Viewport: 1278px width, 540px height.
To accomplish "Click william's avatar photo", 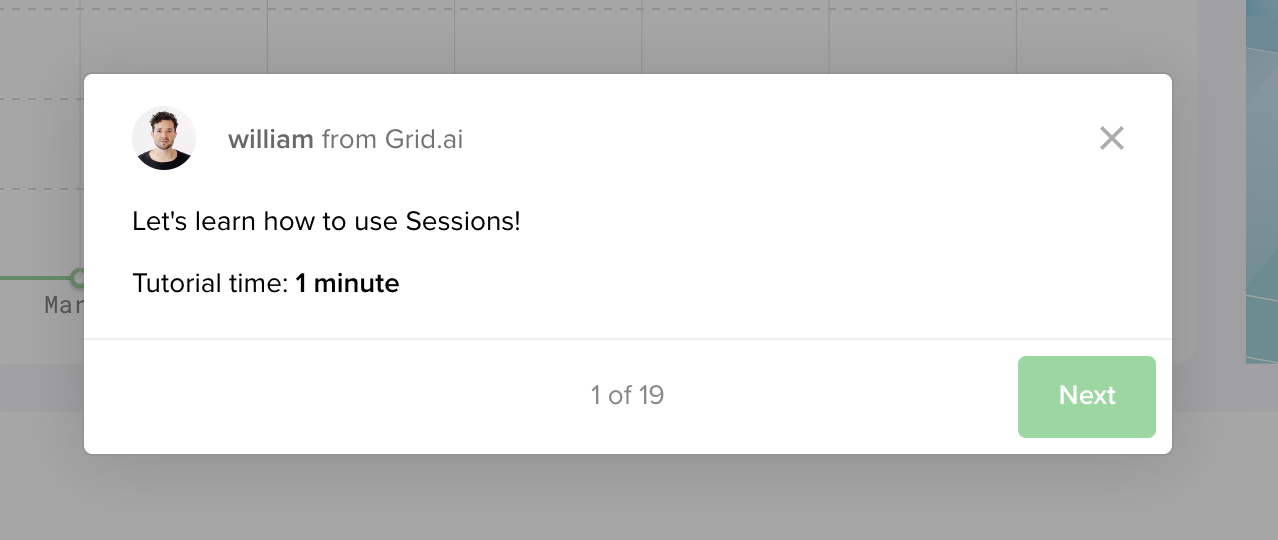I will [164, 138].
